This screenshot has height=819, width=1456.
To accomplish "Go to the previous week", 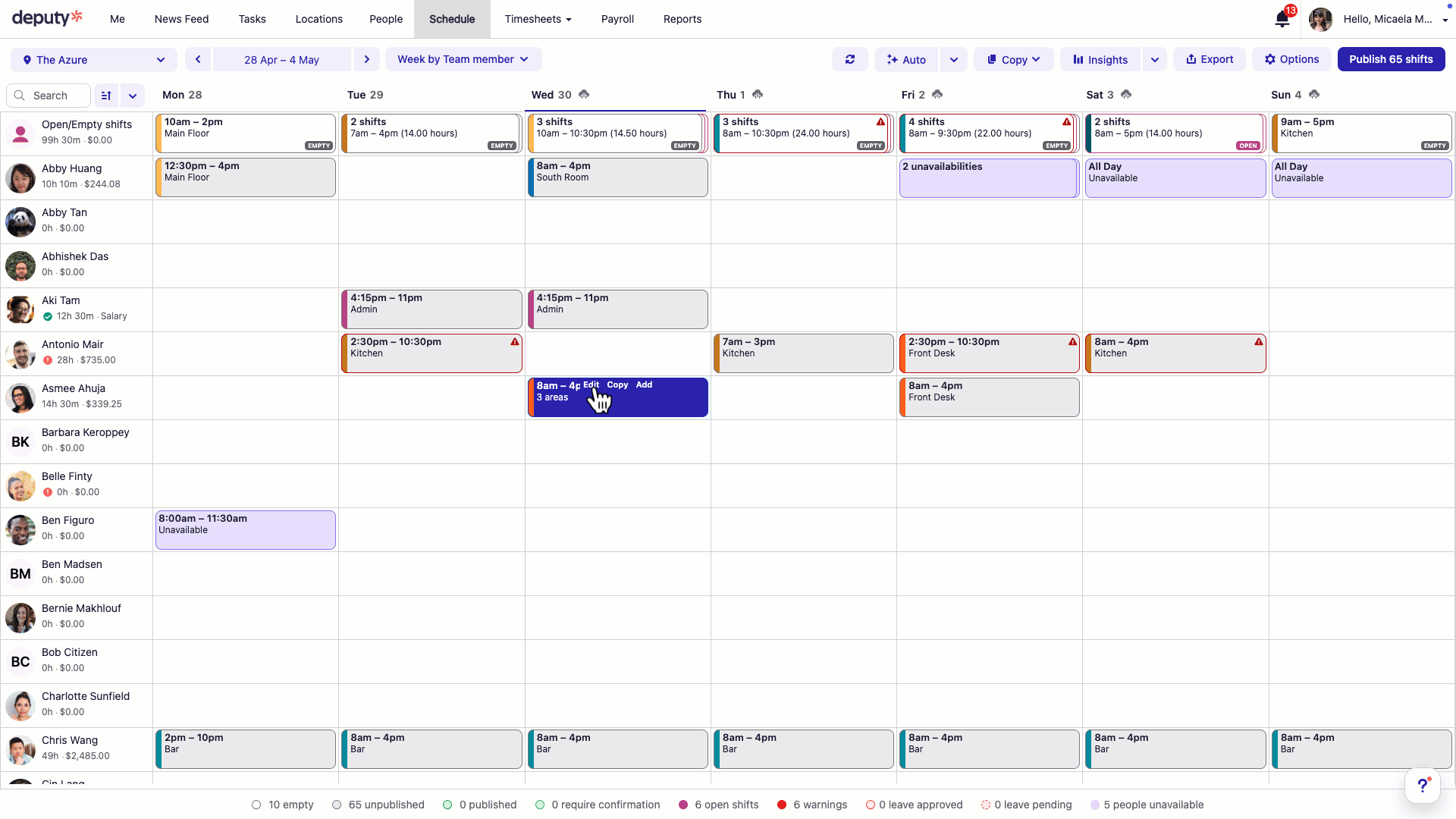I will click(198, 59).
